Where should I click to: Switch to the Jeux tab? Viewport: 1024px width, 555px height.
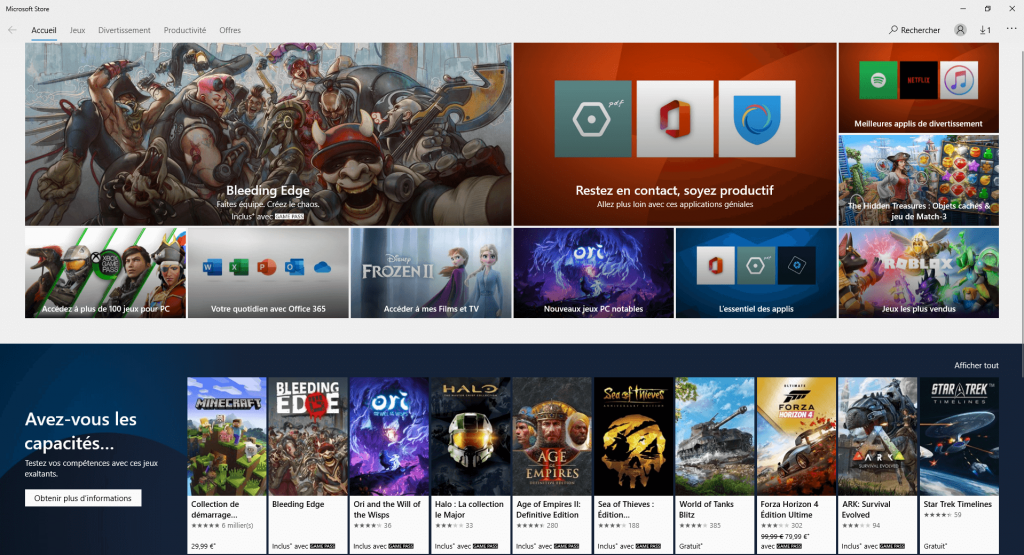click(77, 30)
